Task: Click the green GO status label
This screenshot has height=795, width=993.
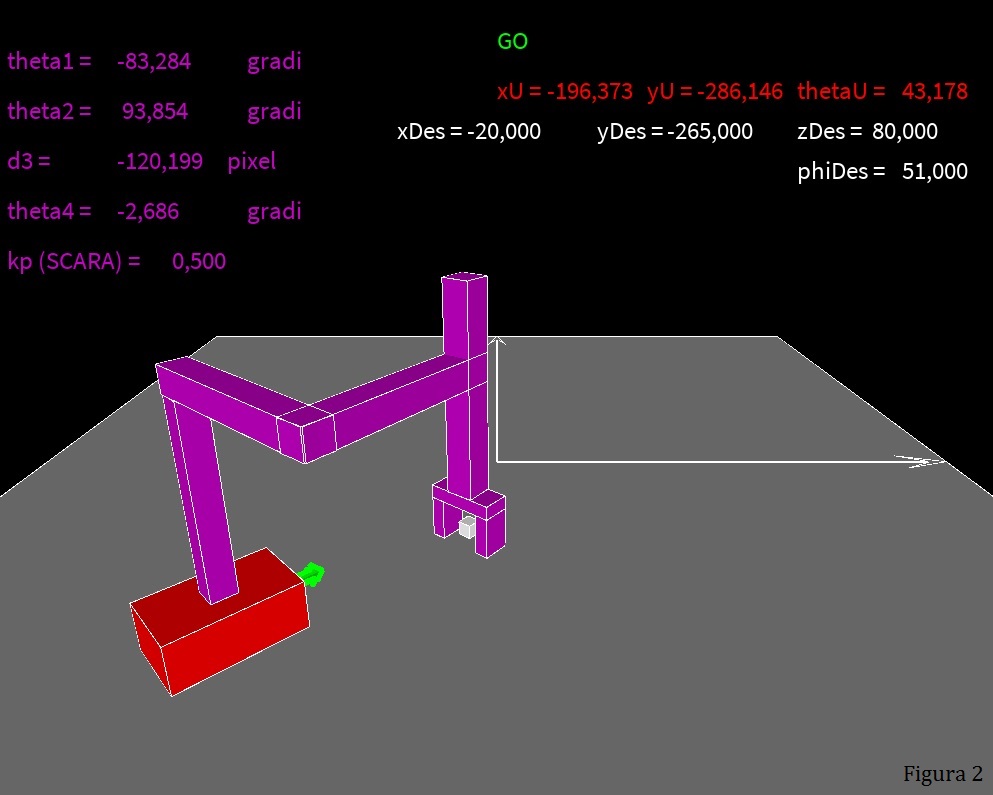Action: tap(512, 42)
